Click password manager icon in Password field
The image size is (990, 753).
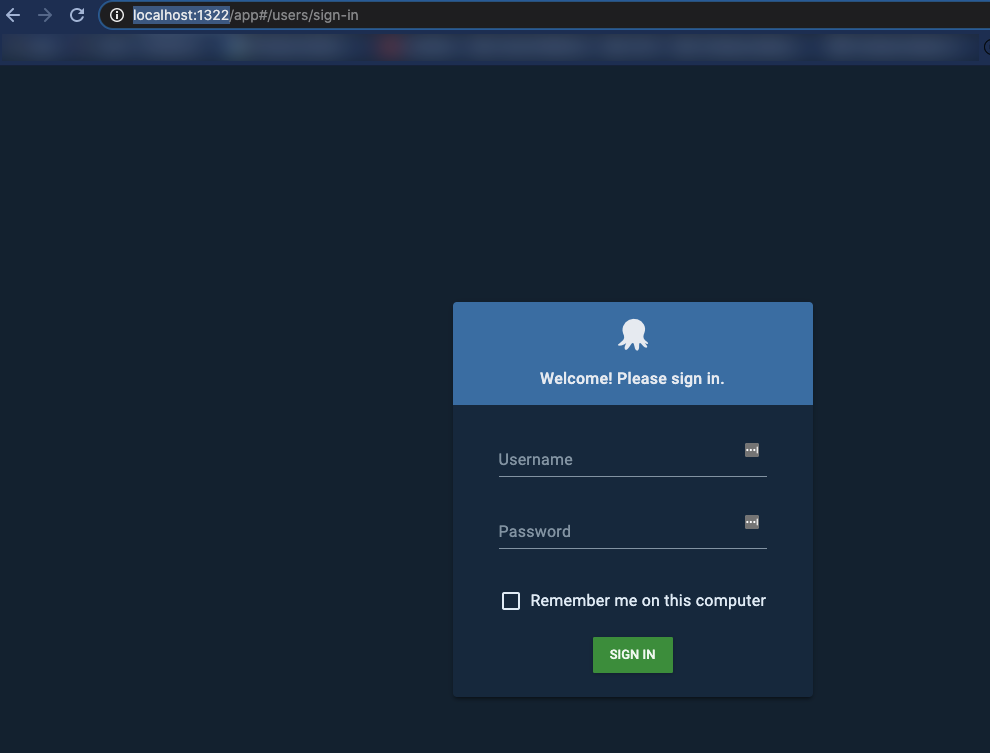752,522
